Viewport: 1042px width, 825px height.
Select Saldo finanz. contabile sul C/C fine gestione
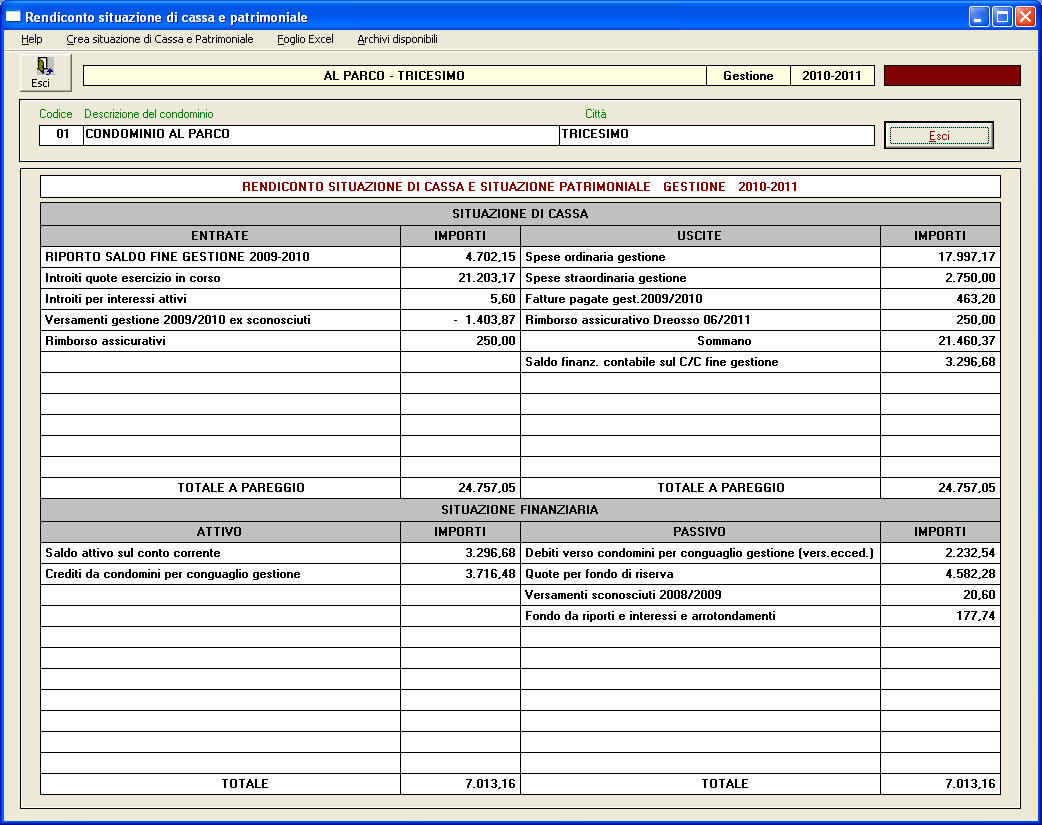pos(700,362)
